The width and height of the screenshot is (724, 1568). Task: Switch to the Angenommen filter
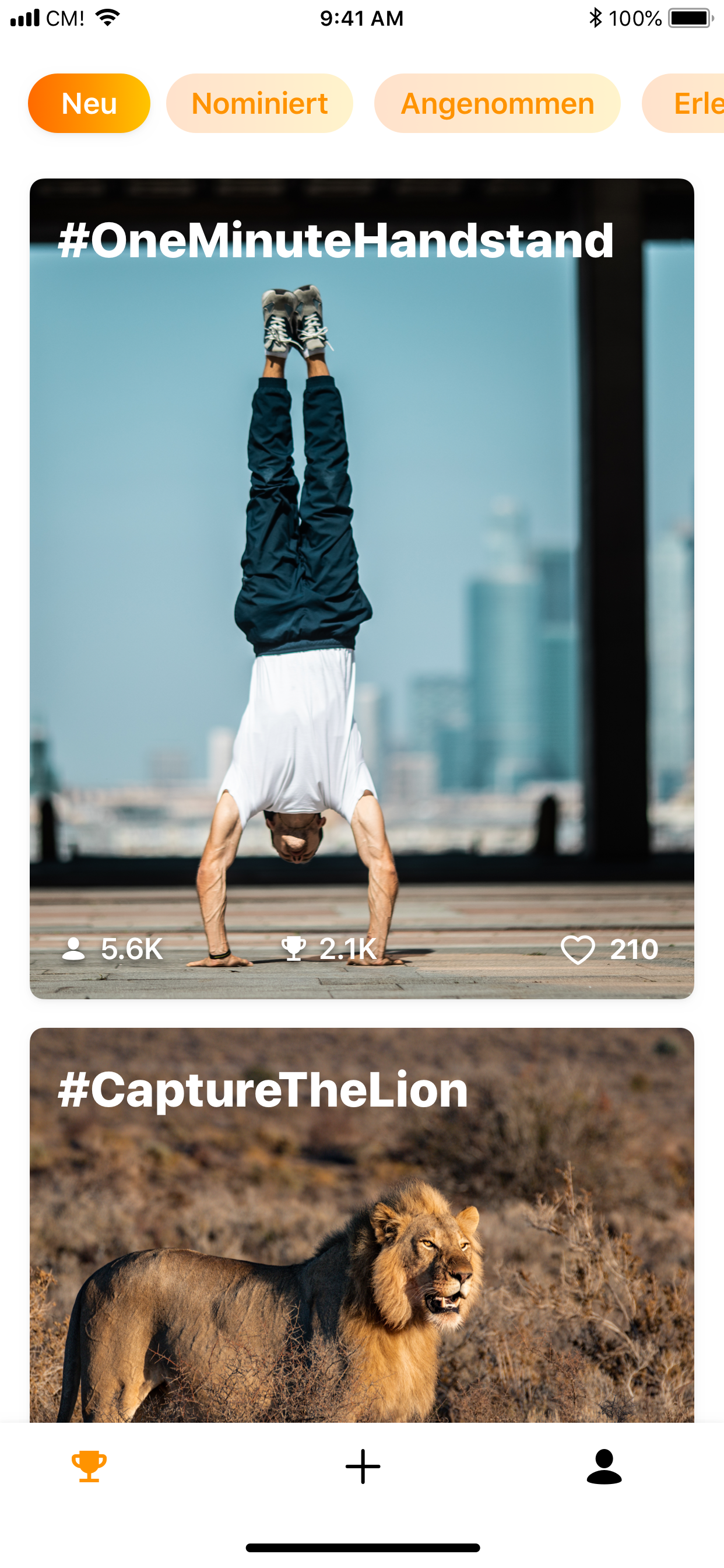coord(497,103)
